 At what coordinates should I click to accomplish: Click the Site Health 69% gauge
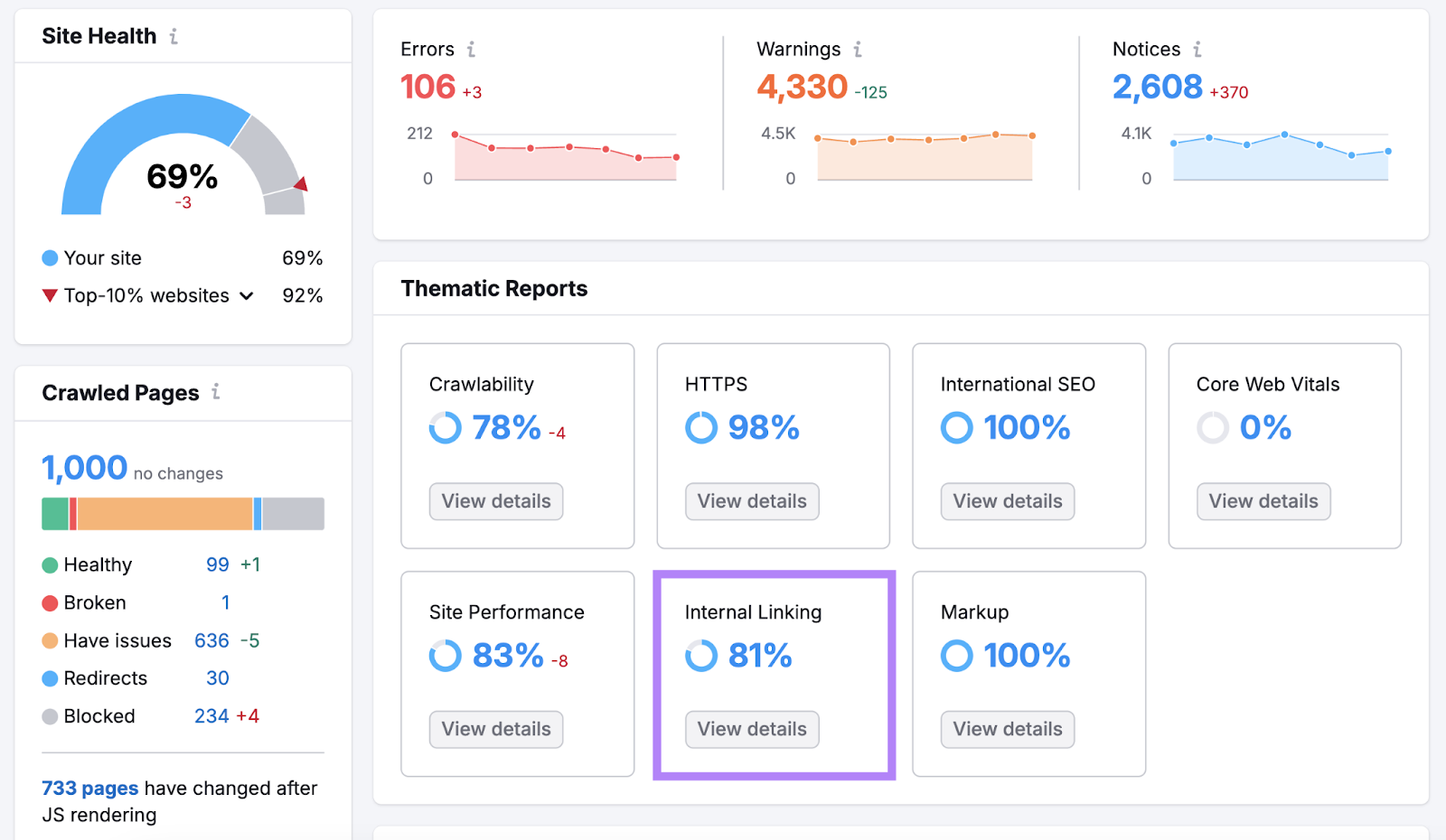(183, 154)
